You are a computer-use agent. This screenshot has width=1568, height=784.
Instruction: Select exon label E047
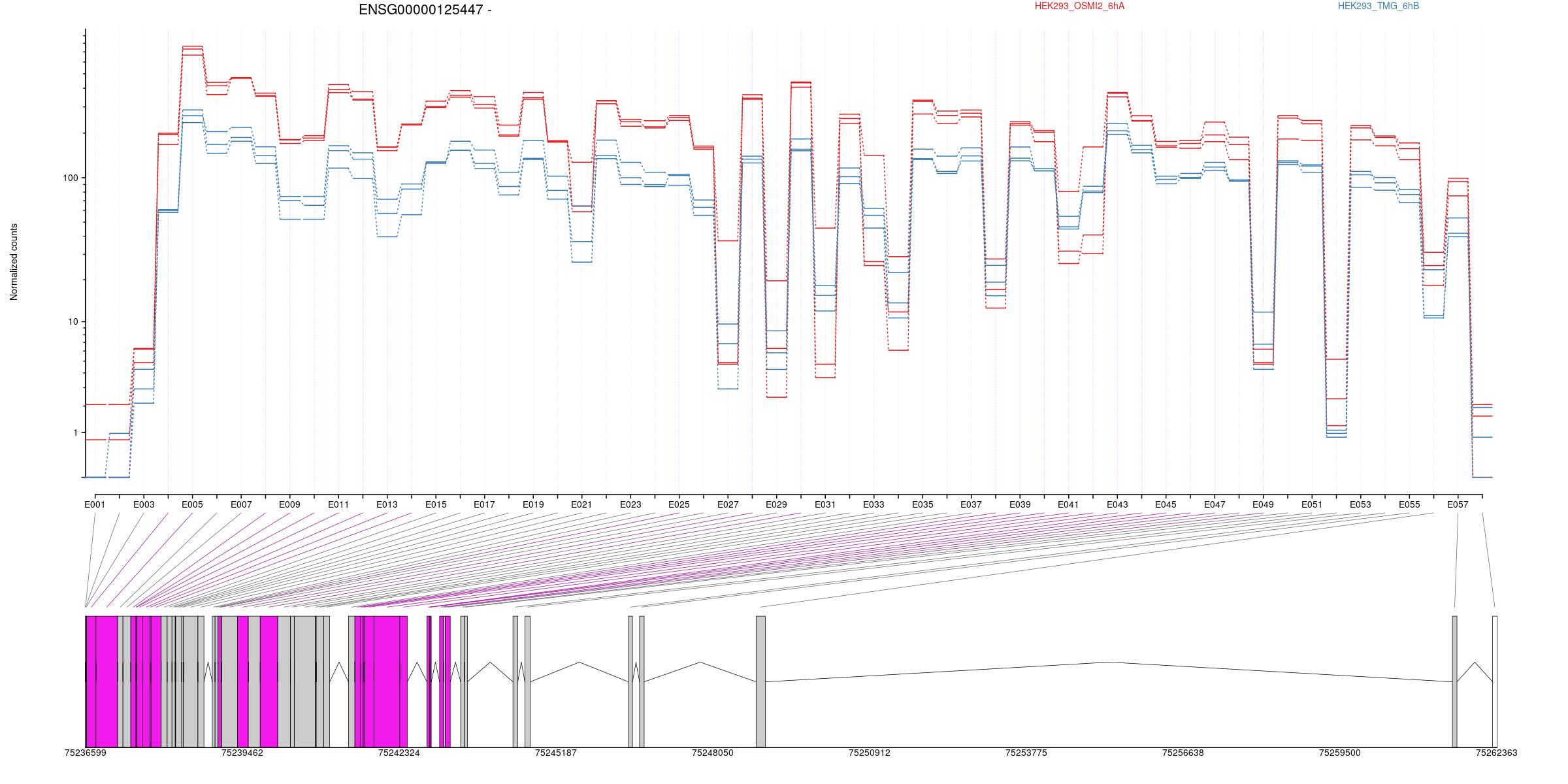[1215, 504]
